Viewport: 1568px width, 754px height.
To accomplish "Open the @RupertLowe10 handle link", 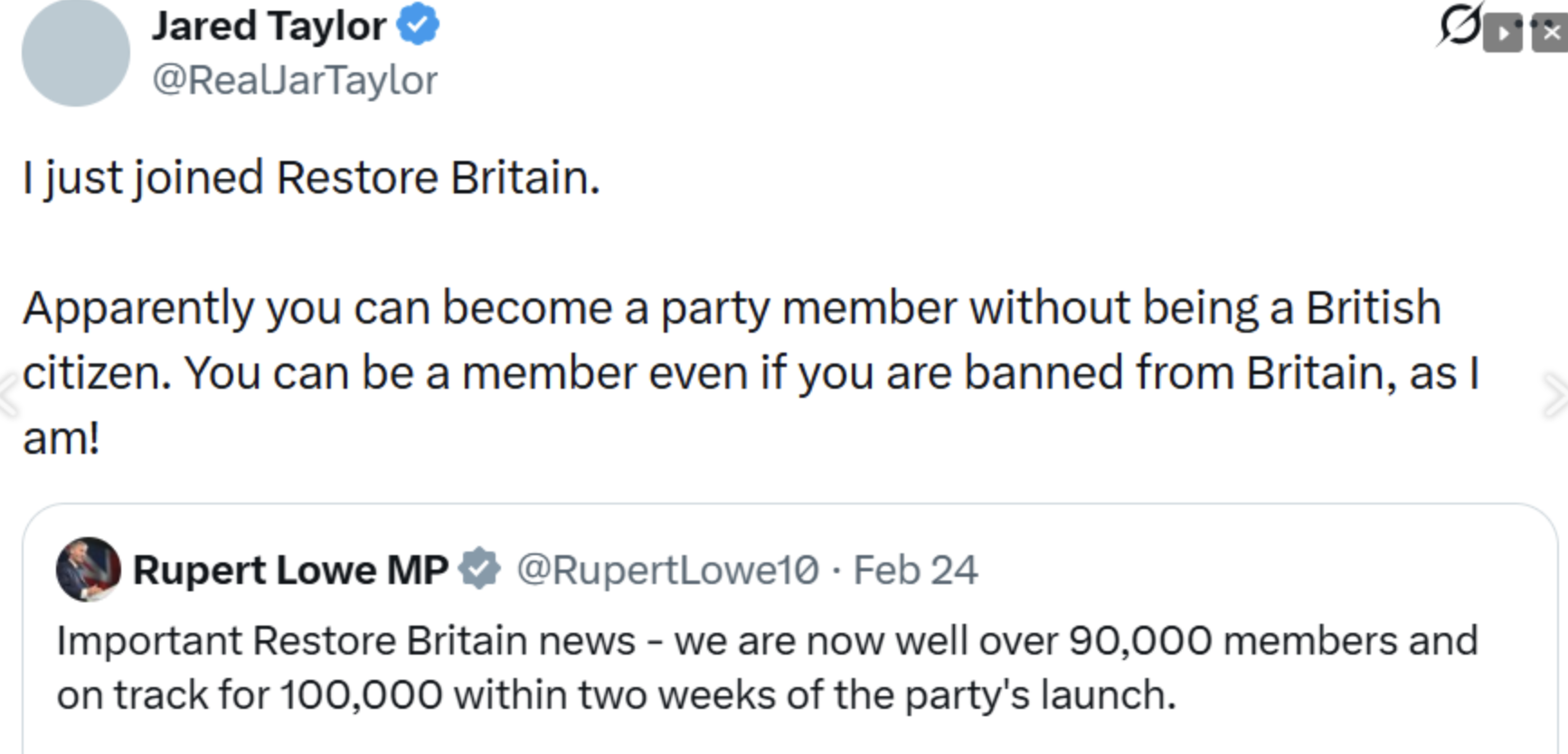I will 667,570.
